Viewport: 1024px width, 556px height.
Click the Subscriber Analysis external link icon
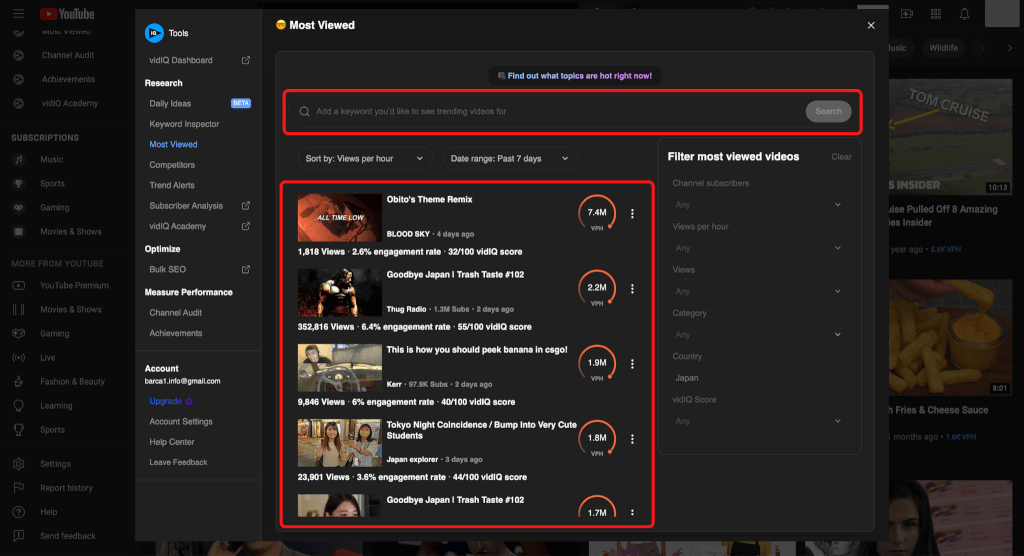tap(246, 206)
